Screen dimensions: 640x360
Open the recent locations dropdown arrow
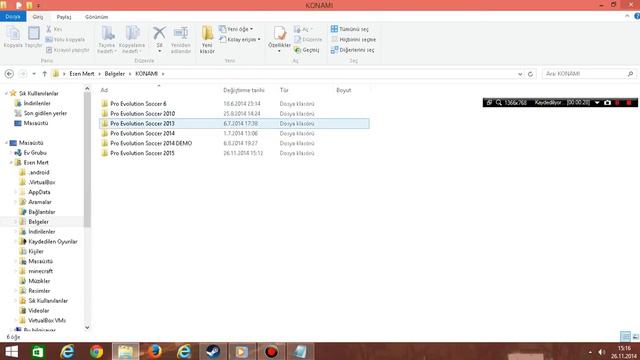click(x=34, y=74)
